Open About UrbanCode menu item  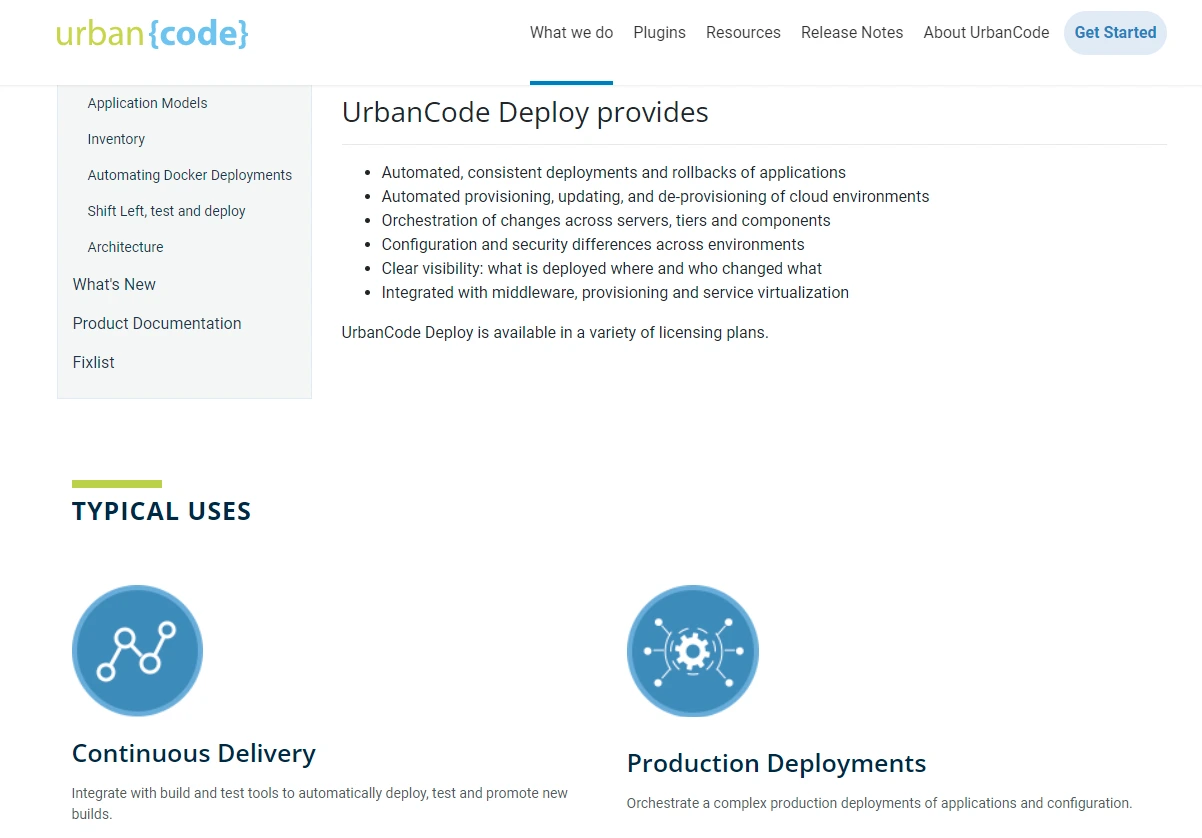[986, 33]
